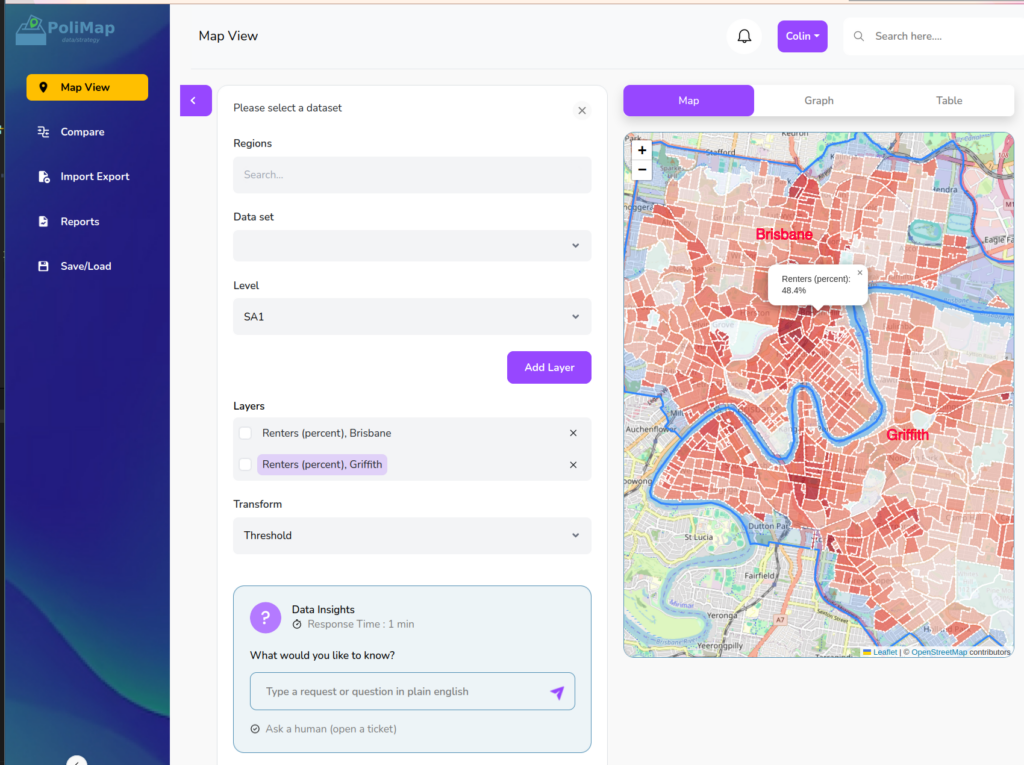
Task: Remove the Renters Griffith layer
Action: pyautogui.click(x=573, y=465)
